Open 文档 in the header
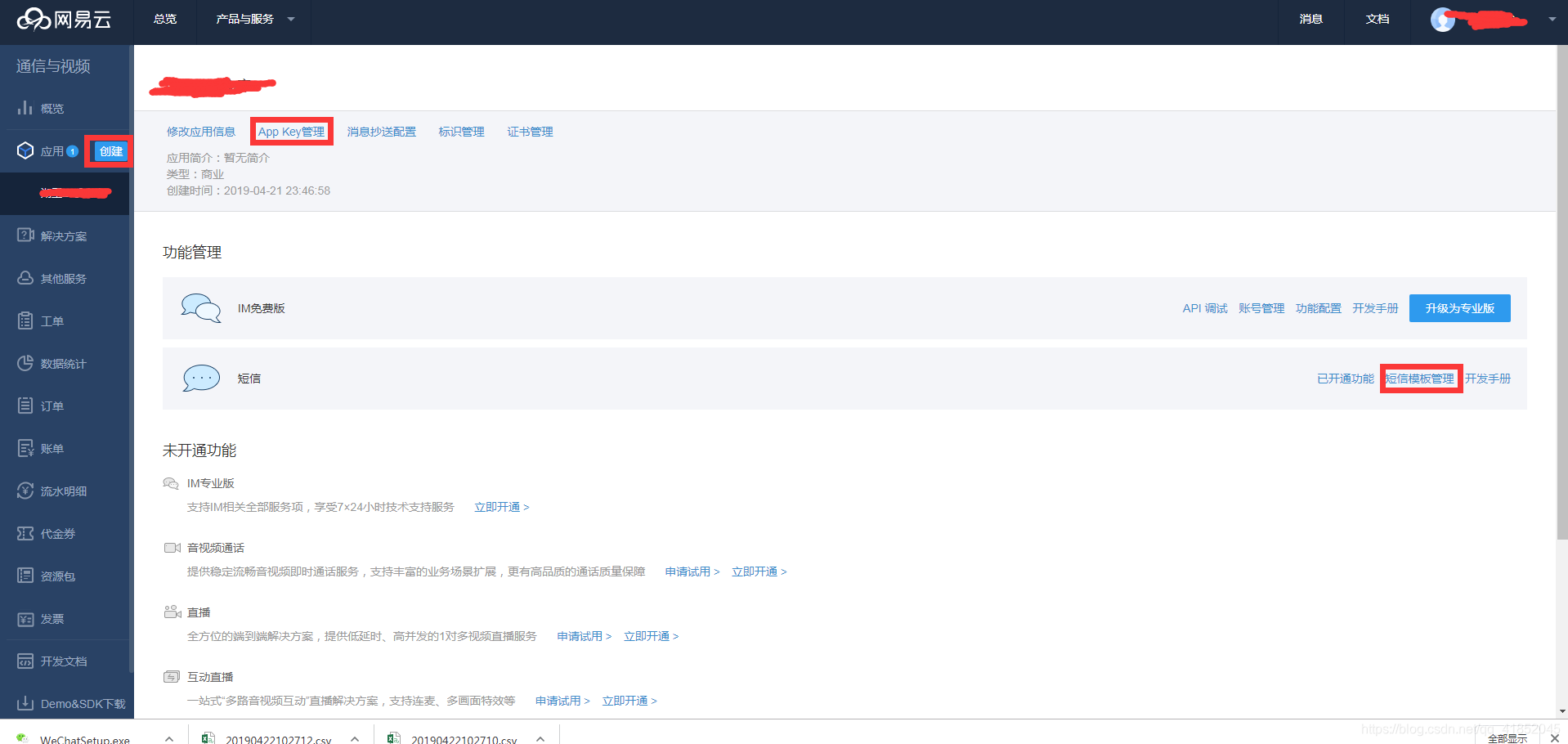The image size is (1568, 744). [1378, 19]
